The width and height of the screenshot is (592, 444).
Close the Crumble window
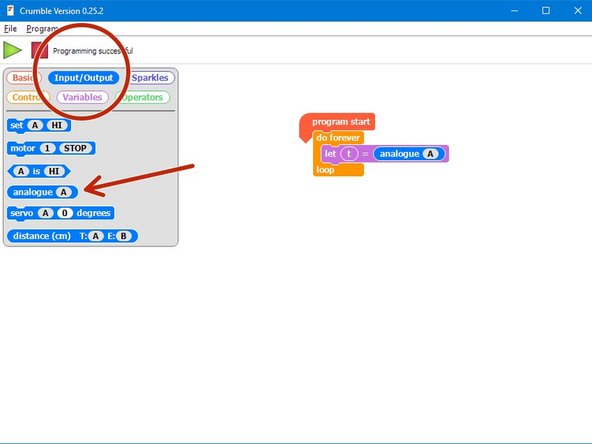pyautogui.click(x=578, y=11)
